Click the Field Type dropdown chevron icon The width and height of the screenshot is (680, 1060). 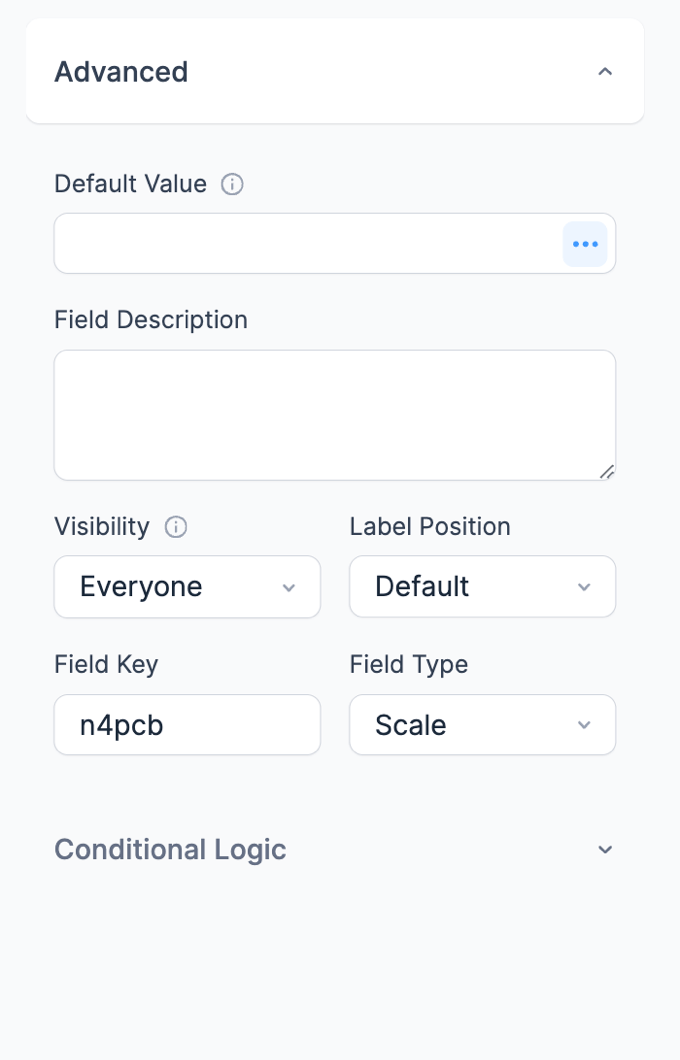click(584, 725)
